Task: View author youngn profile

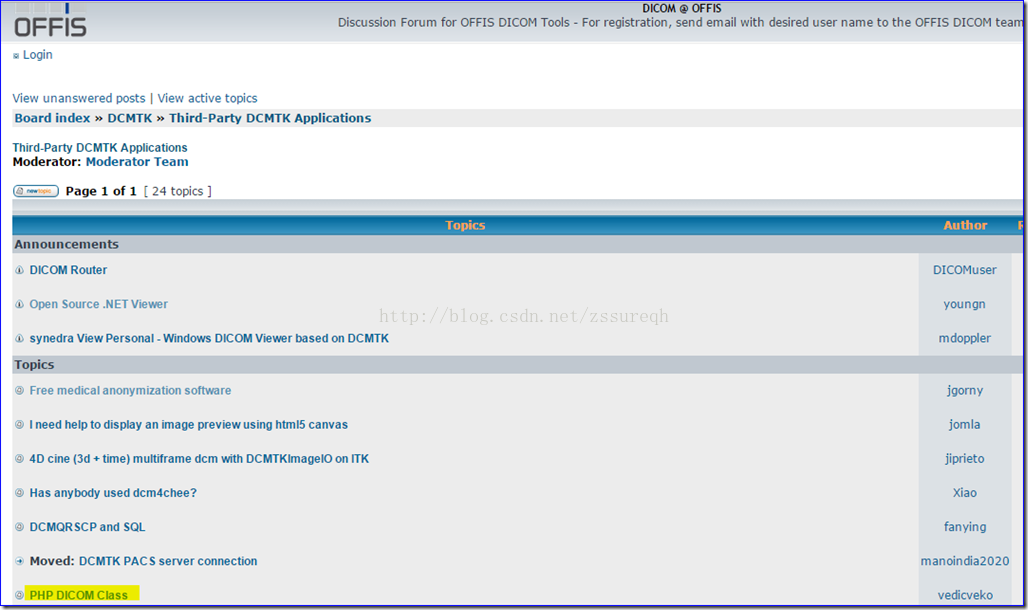Action: tap(964, 304)
